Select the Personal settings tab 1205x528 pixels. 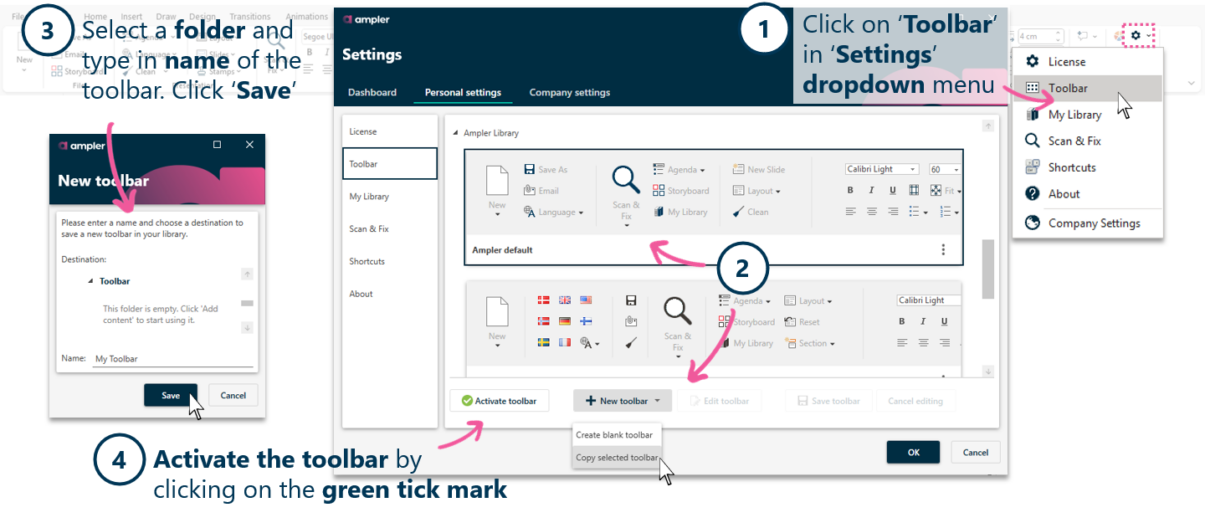[463, 92]
